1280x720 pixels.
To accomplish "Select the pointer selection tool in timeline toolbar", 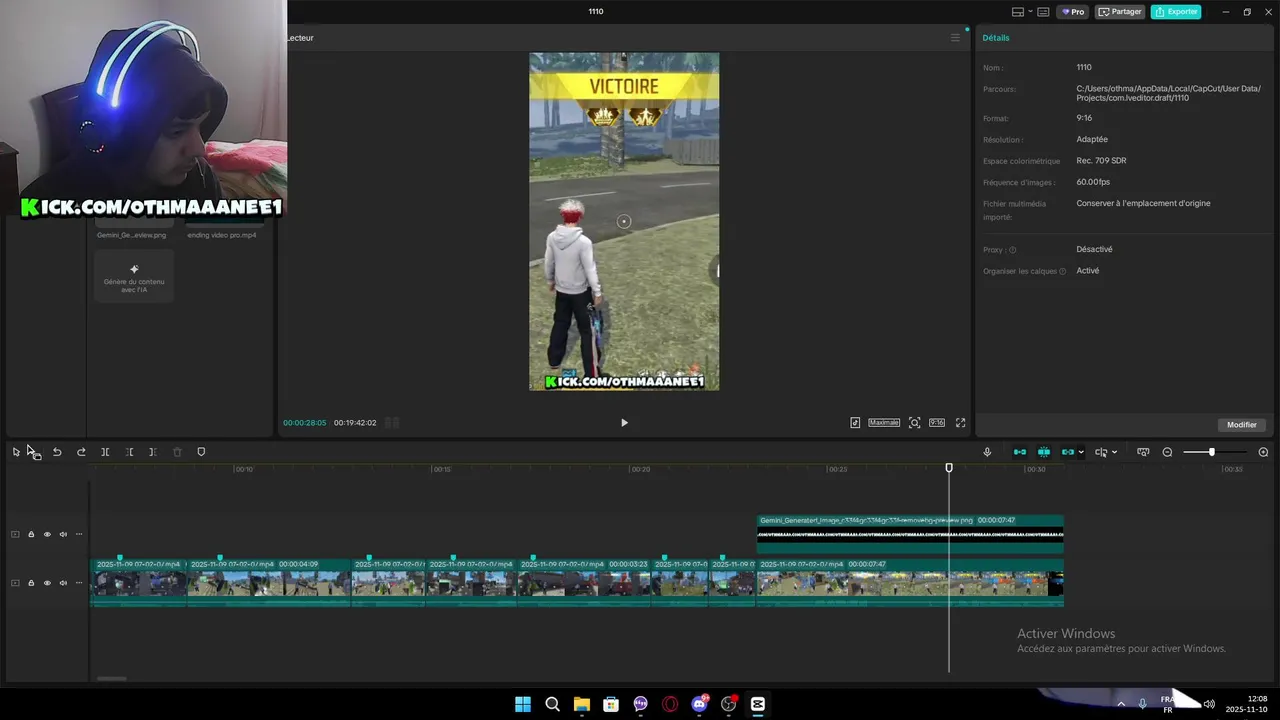I will click(16, 452).
